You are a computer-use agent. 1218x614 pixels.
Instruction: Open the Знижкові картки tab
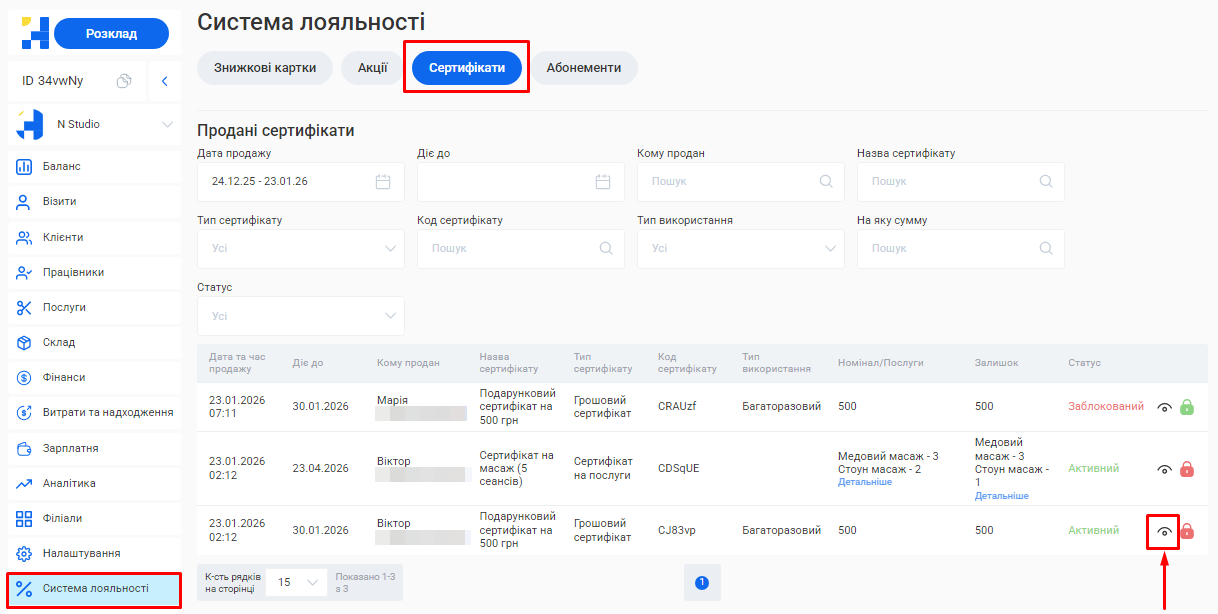click(264, 68)
